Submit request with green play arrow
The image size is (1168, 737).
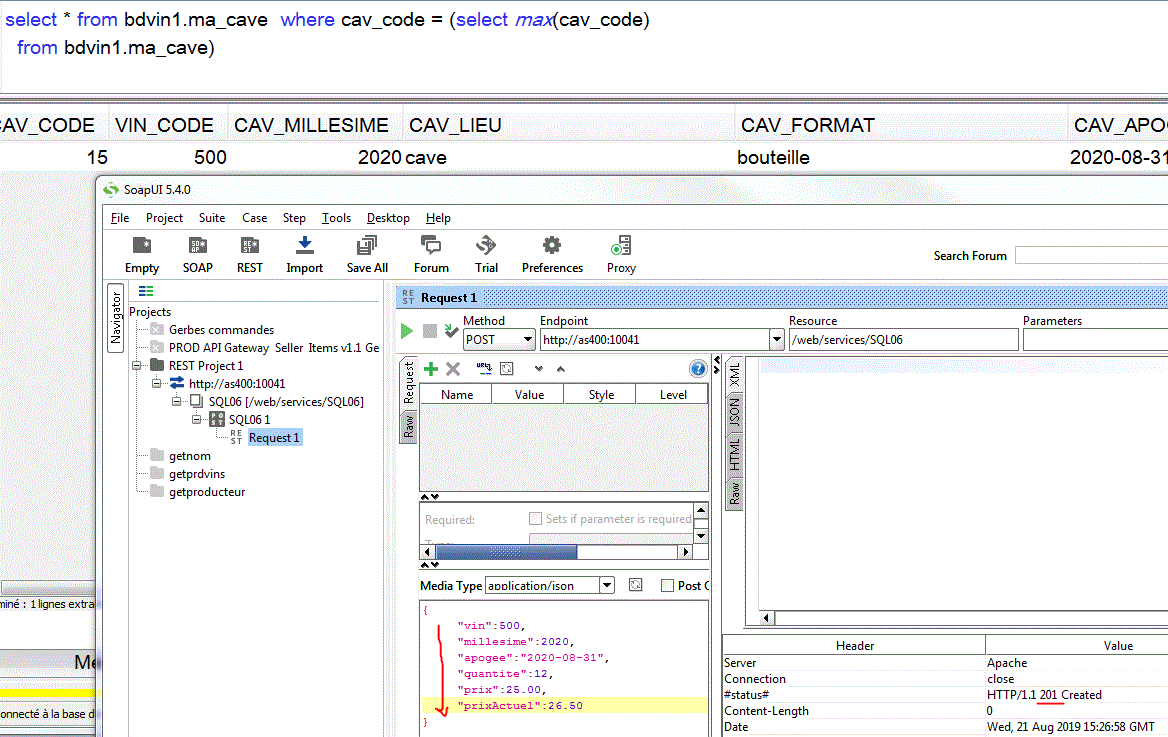407,331
